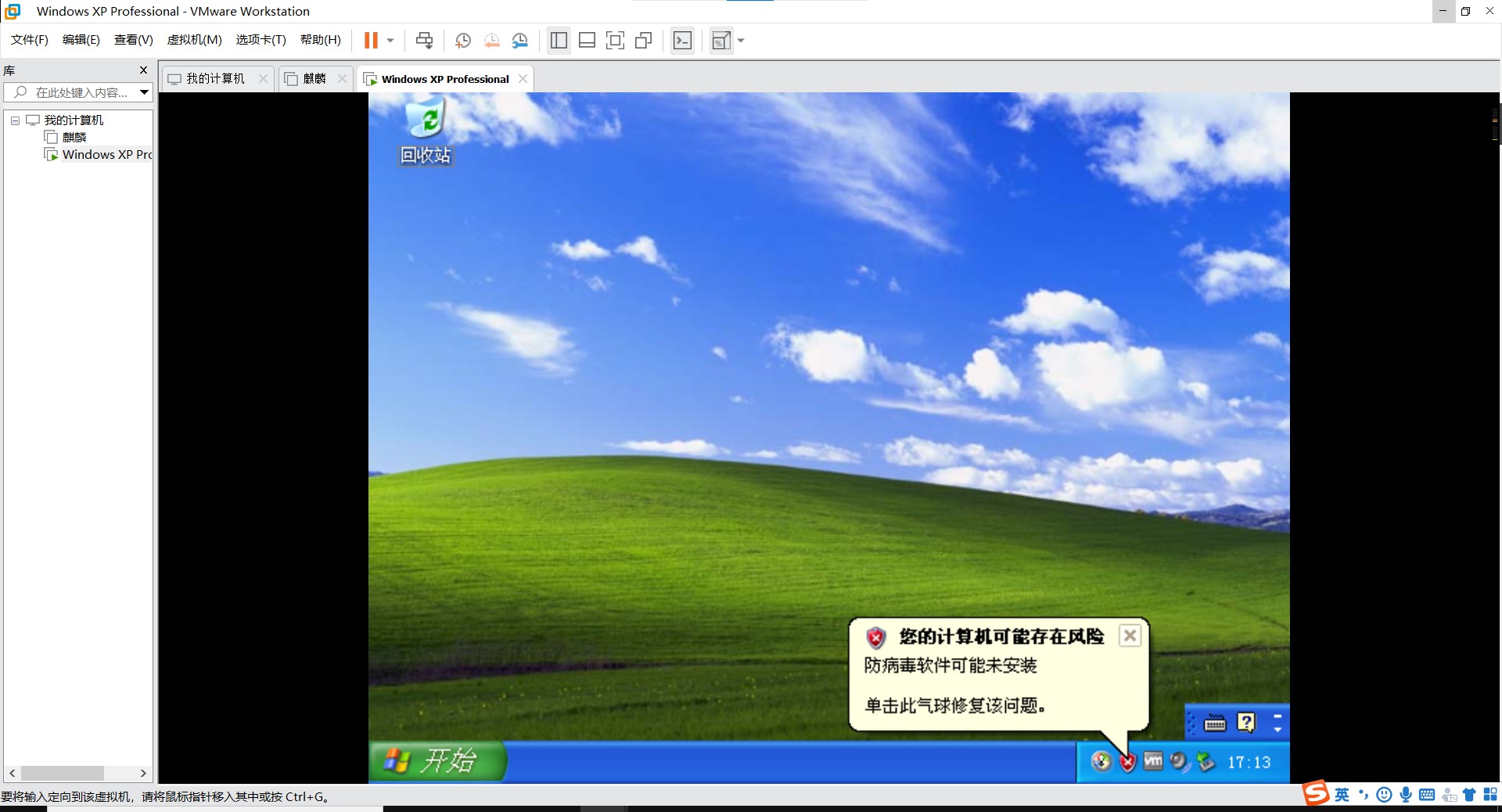Open the 回收站 recycle bin icon
1502x812 pixels.
point(426,131)
